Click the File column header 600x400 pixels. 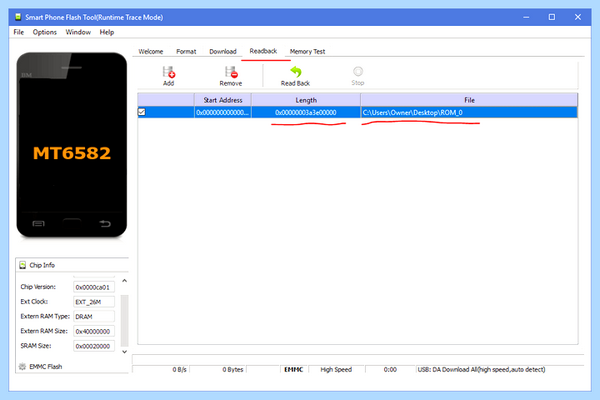coord(469,100)
